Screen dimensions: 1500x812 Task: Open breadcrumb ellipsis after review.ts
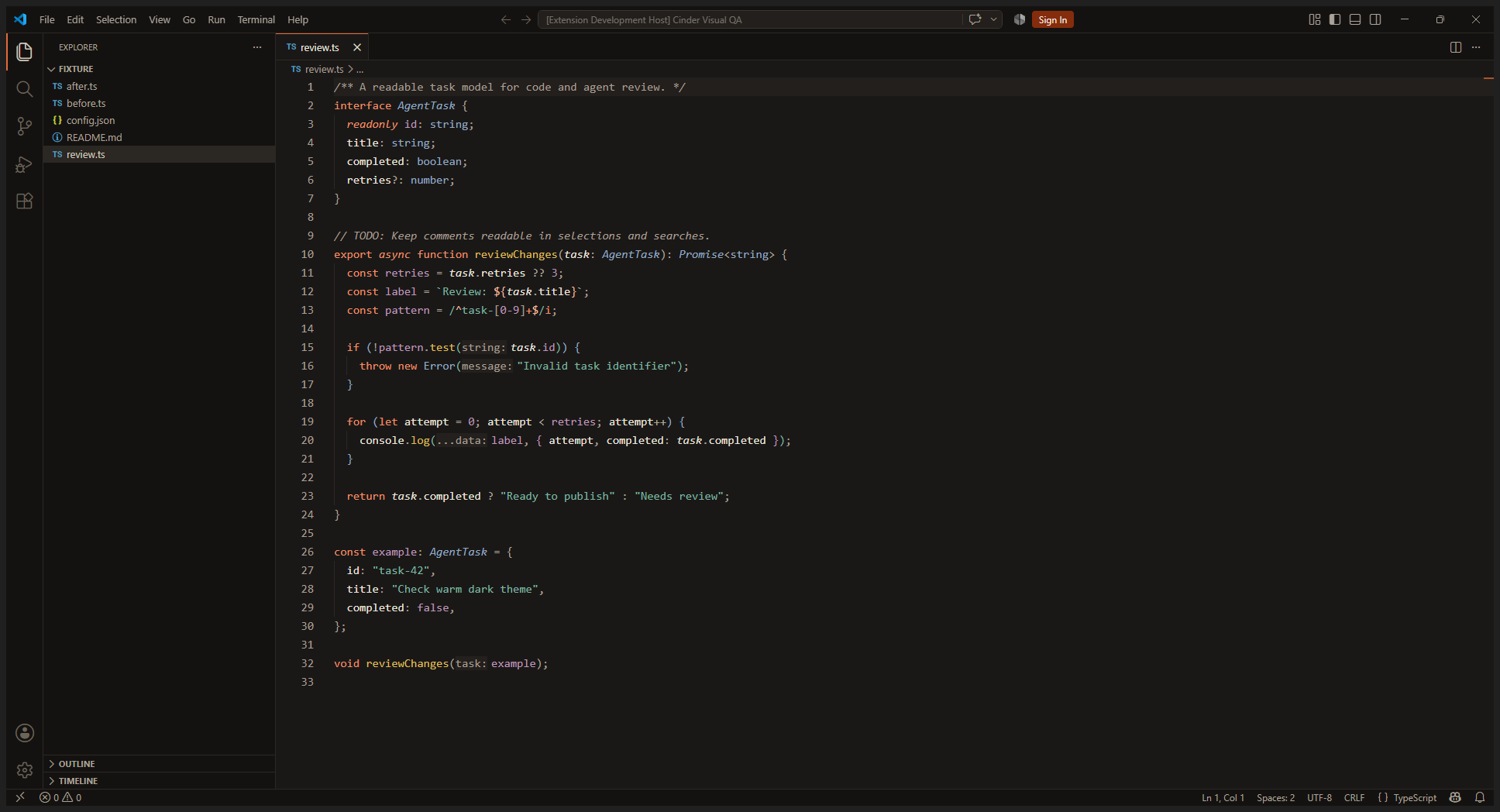(360, 70)
